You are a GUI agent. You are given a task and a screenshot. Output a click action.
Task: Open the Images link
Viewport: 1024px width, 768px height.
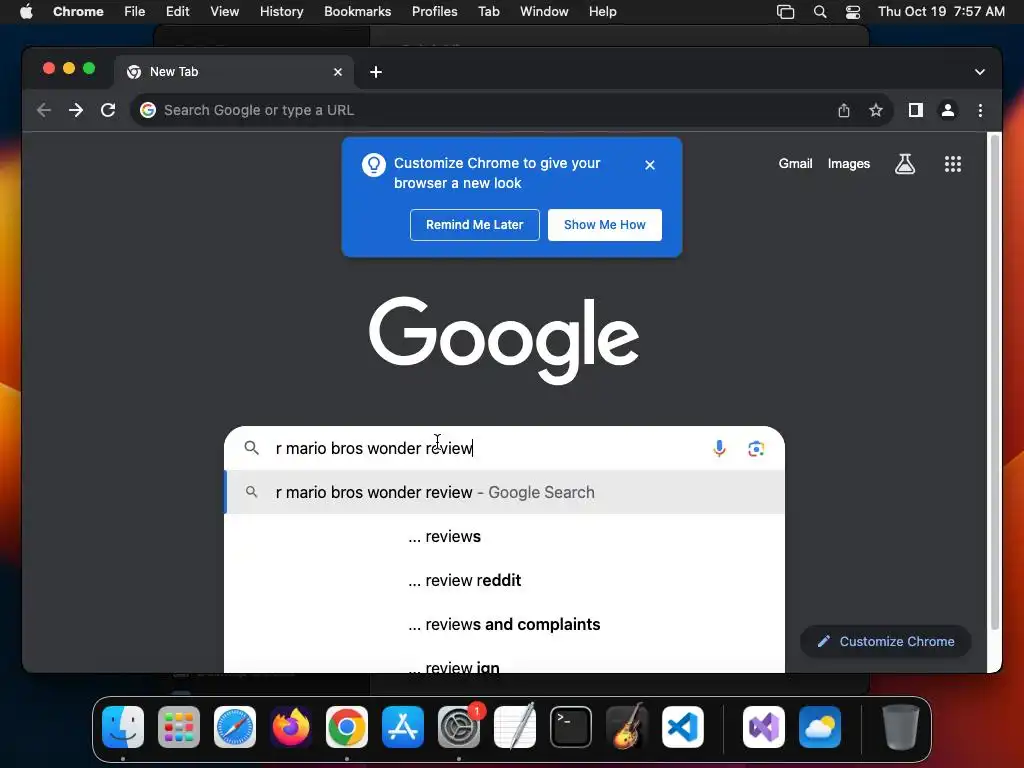[848, 164]
